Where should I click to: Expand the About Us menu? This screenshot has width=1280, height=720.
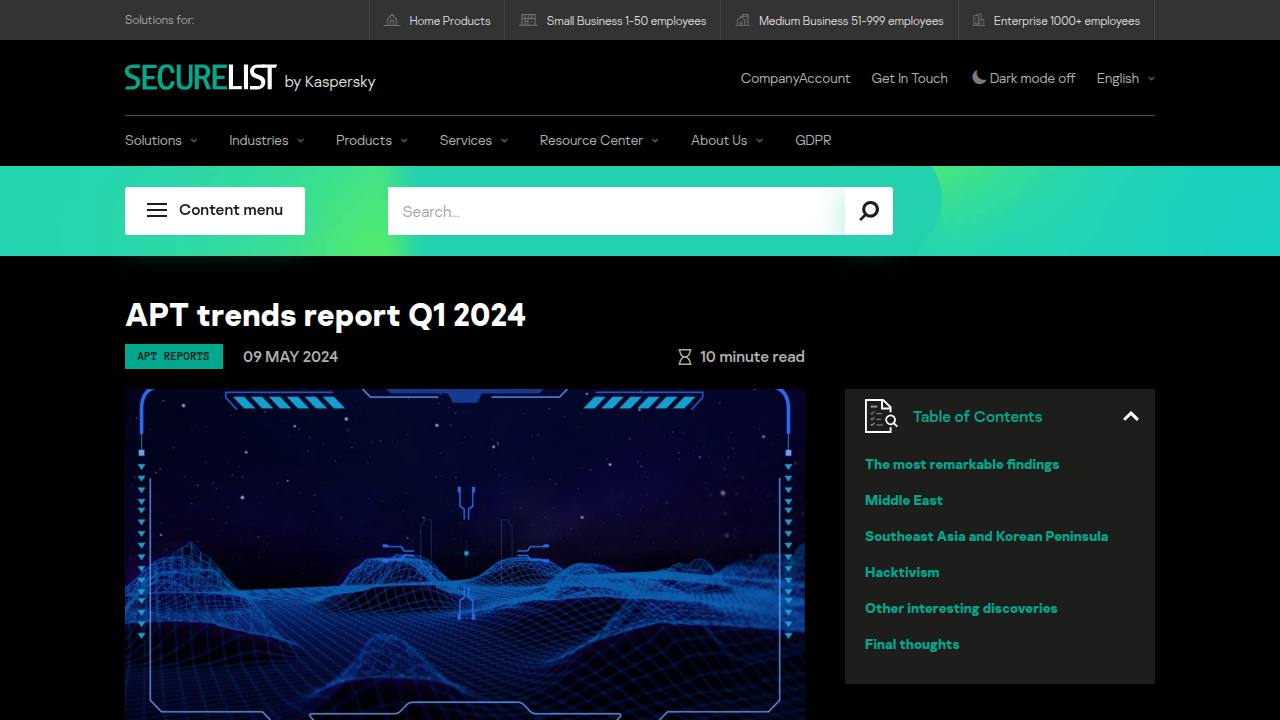click(x=727, y=140)
